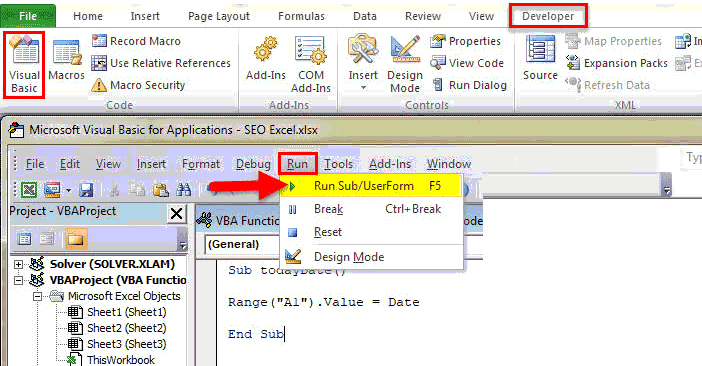The image size is (702, 366).
Task: Collapse the VBAProject tree node
Action: (18, 280)
